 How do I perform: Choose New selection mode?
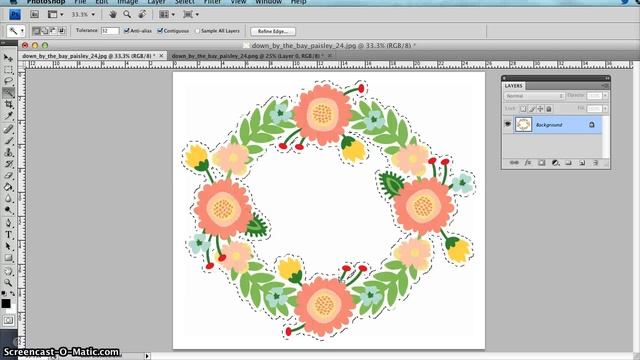(36, 31)
